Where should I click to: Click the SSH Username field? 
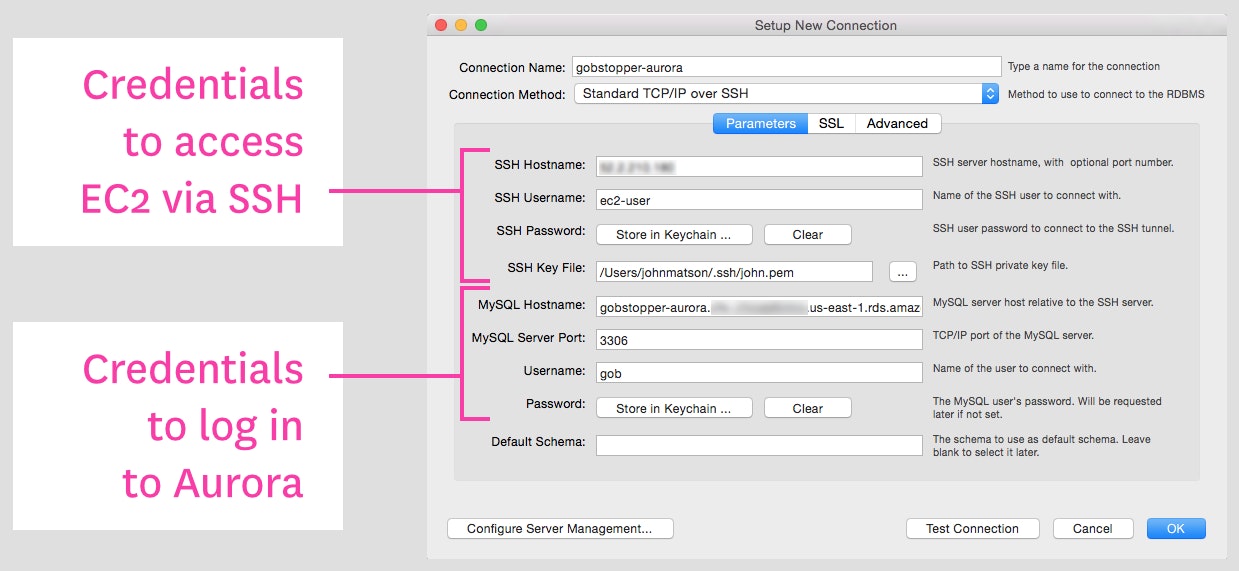(758, 200)
